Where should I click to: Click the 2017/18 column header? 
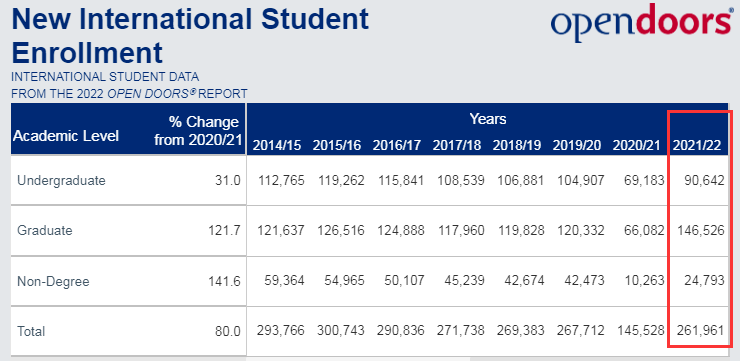[x=457, y=146]
